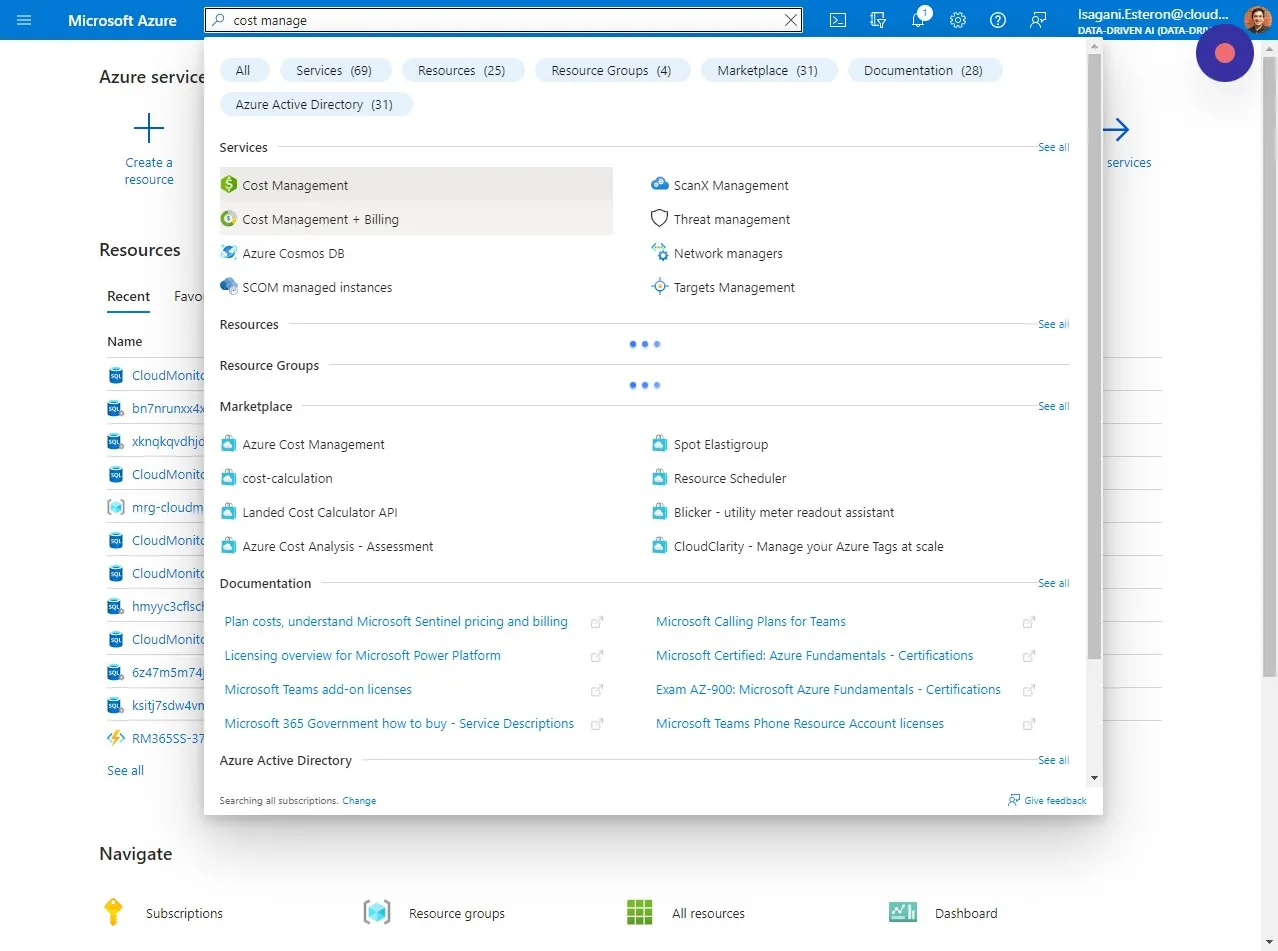
Task: Open the Help question mark icon
Action: click(x=997, y=20)
